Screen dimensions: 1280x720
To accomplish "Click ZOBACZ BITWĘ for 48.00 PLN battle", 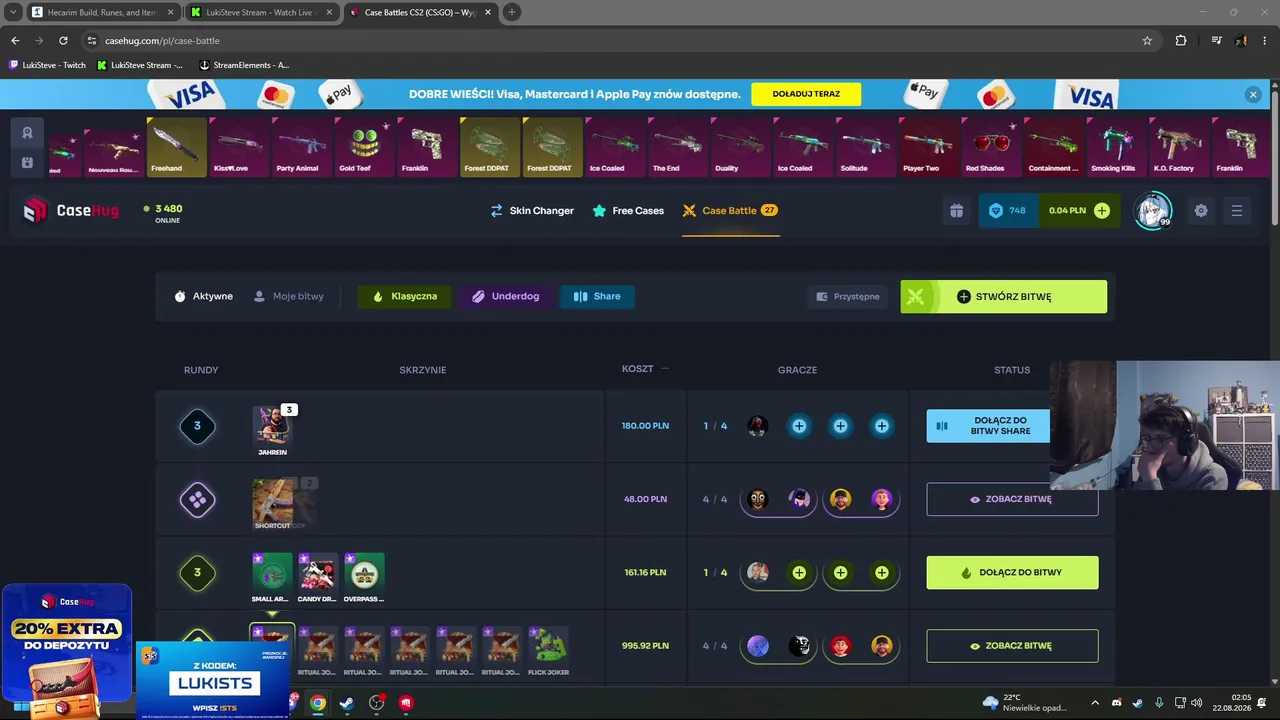I will coord(1012,499).
